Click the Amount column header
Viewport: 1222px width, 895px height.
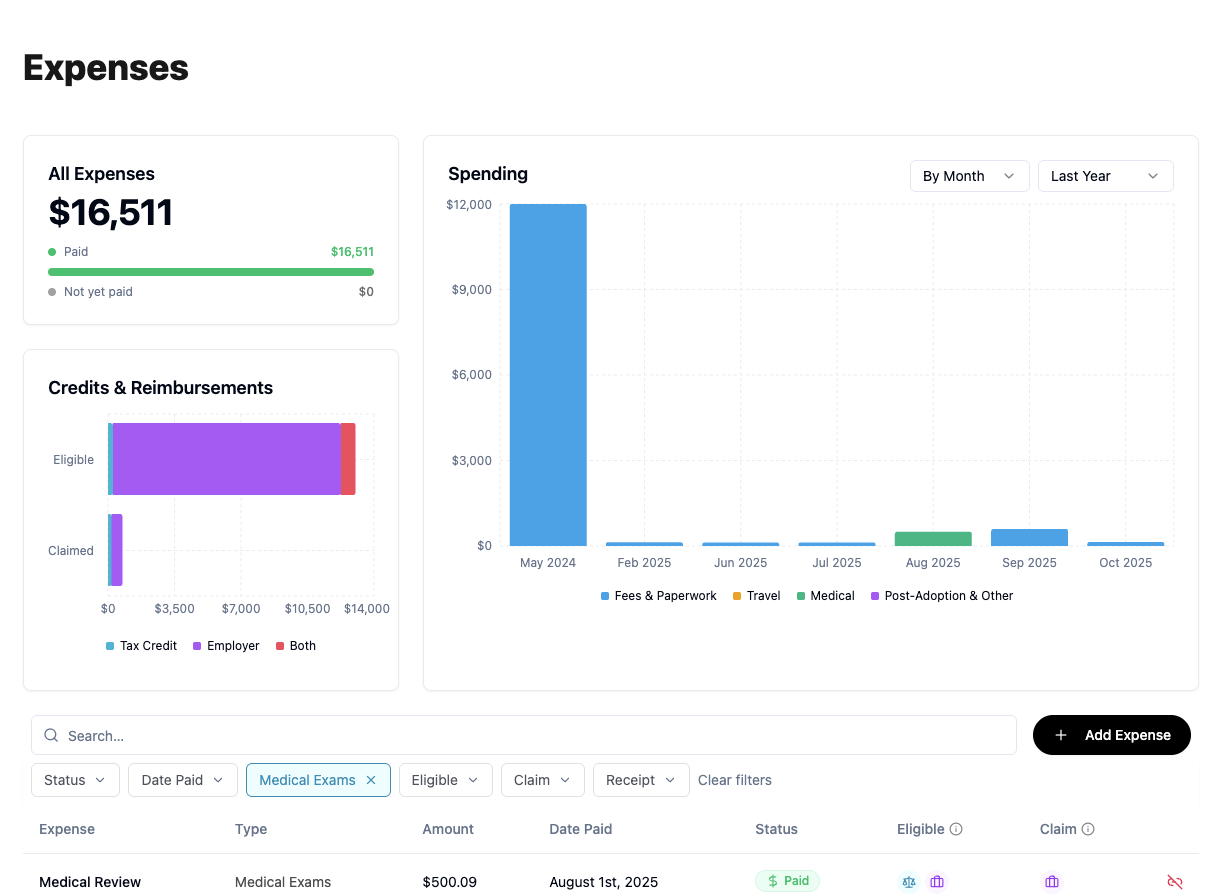click(448, 829)
